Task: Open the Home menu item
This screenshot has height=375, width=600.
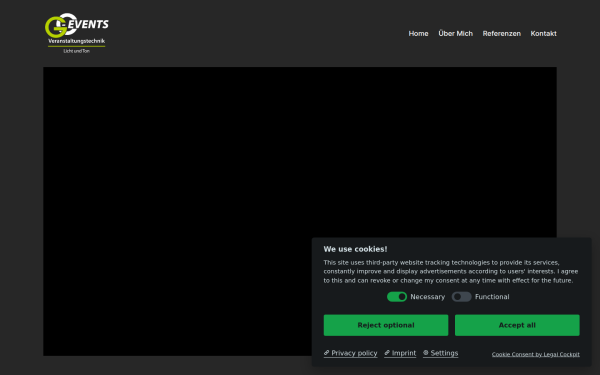Action: tap(418, 34)
